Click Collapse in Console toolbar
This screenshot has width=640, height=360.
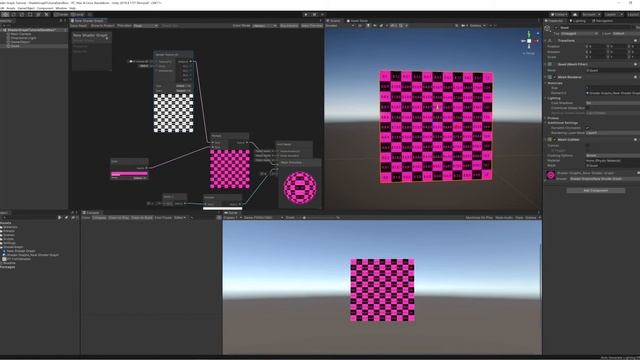pyautogui.click(x=99, y=218)
